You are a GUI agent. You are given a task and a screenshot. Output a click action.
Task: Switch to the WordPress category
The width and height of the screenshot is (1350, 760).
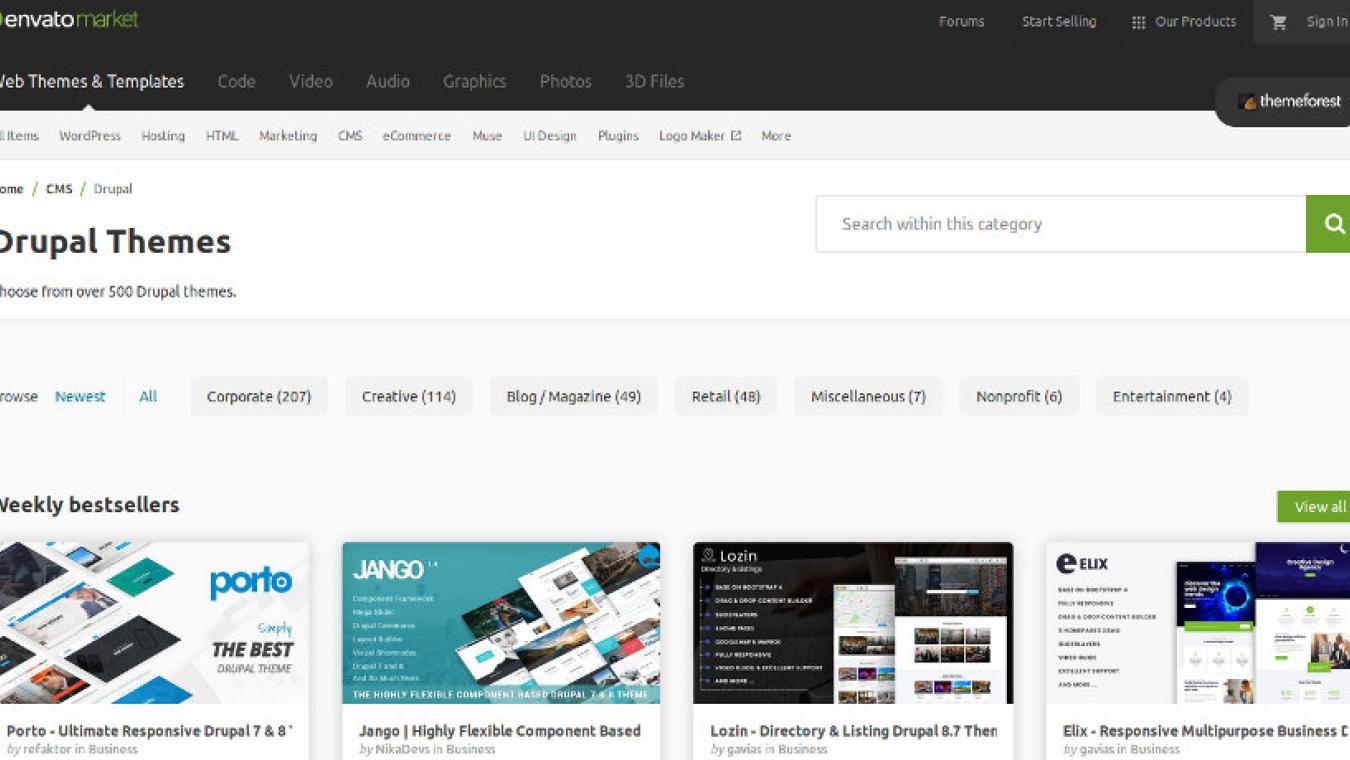pyautogui.click(x=89, y=135)
